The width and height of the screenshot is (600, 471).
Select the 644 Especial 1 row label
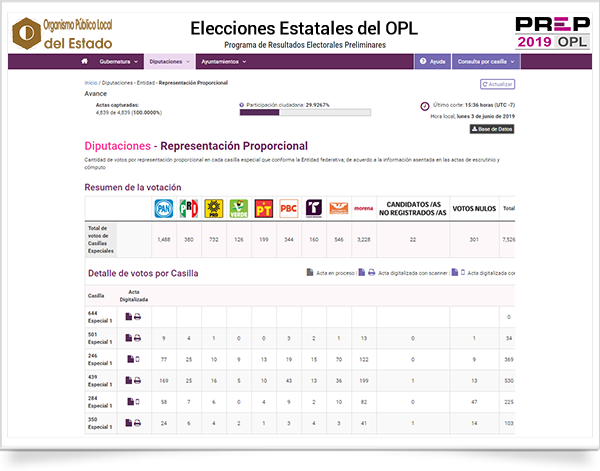pos(100,317)
